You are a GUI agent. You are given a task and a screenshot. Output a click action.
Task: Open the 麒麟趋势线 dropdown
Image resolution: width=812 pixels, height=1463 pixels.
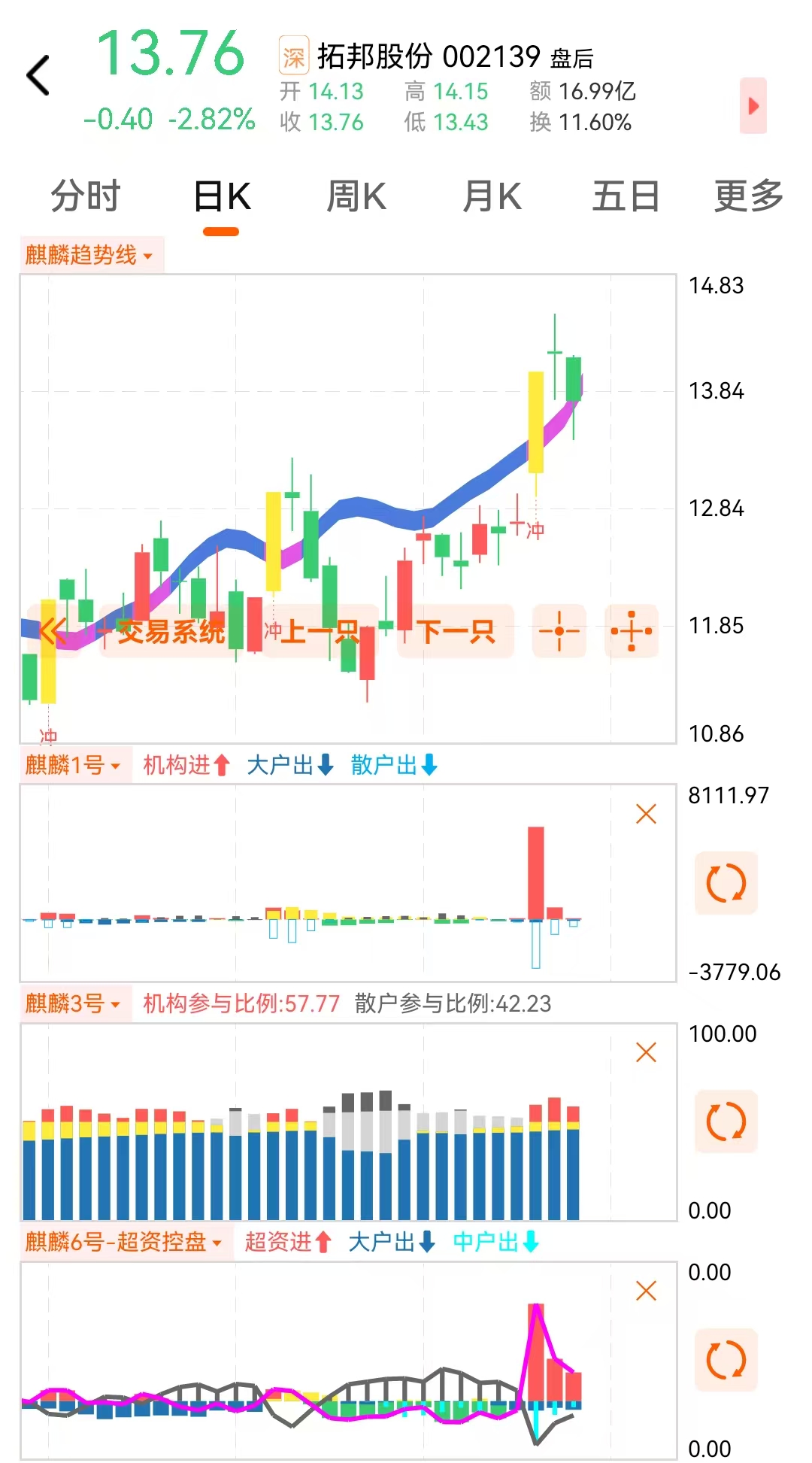[x=90, y=255]
